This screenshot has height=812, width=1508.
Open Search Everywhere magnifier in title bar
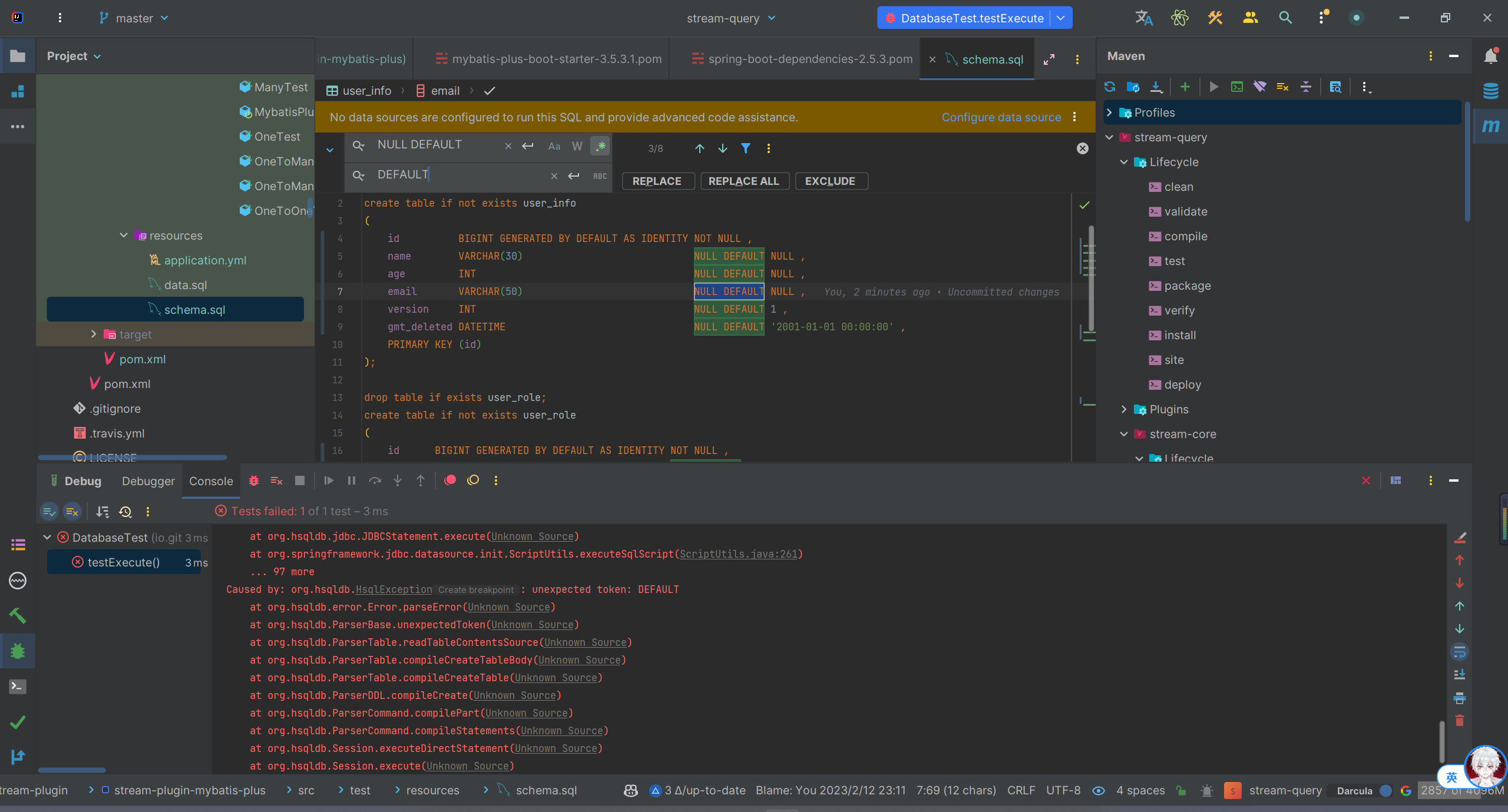[x=1285, y=18]
